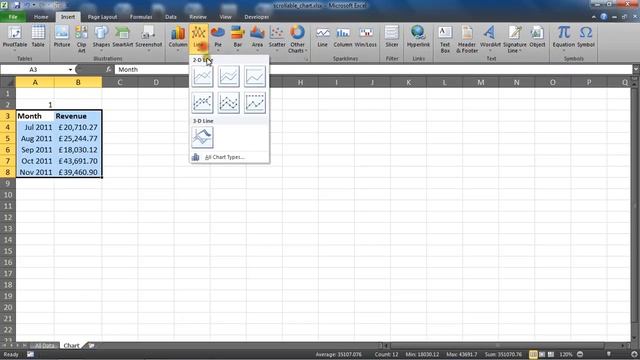Viewport: 640px width, 360px height.
Task: Insert a Line sparkline
Action: tap(322, 37)
